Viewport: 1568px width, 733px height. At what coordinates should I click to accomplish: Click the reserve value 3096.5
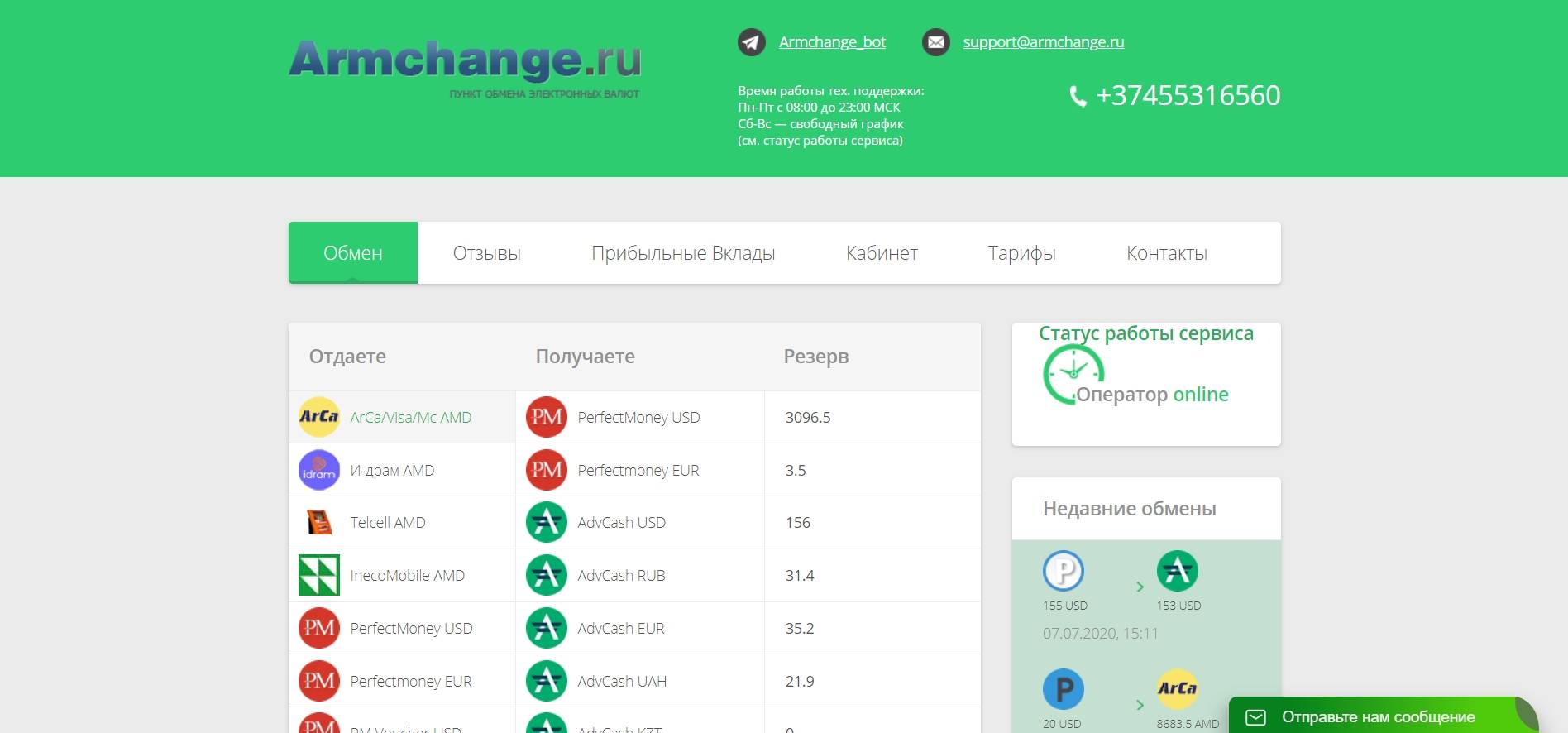tap(808, 418)
